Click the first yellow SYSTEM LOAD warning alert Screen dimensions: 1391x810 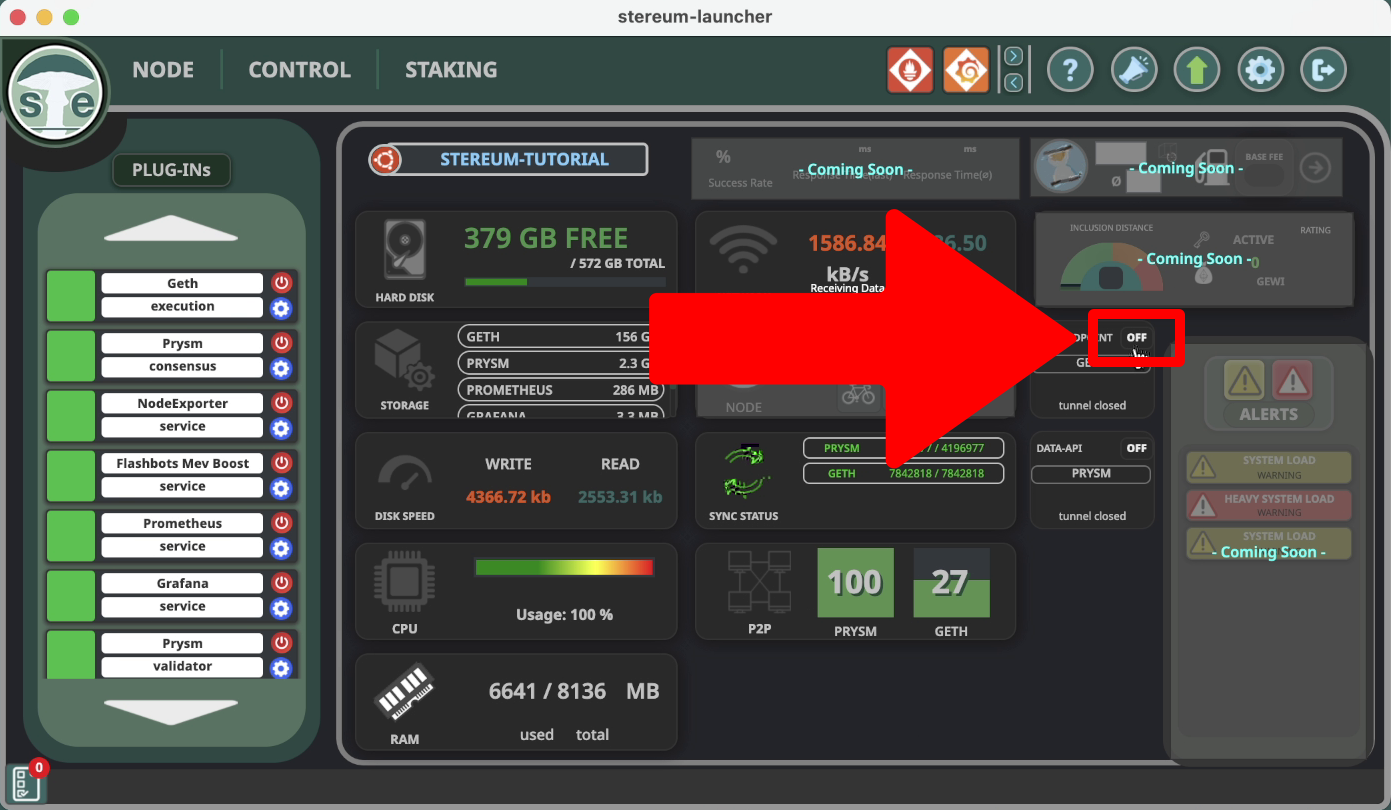click(1268, 467)
